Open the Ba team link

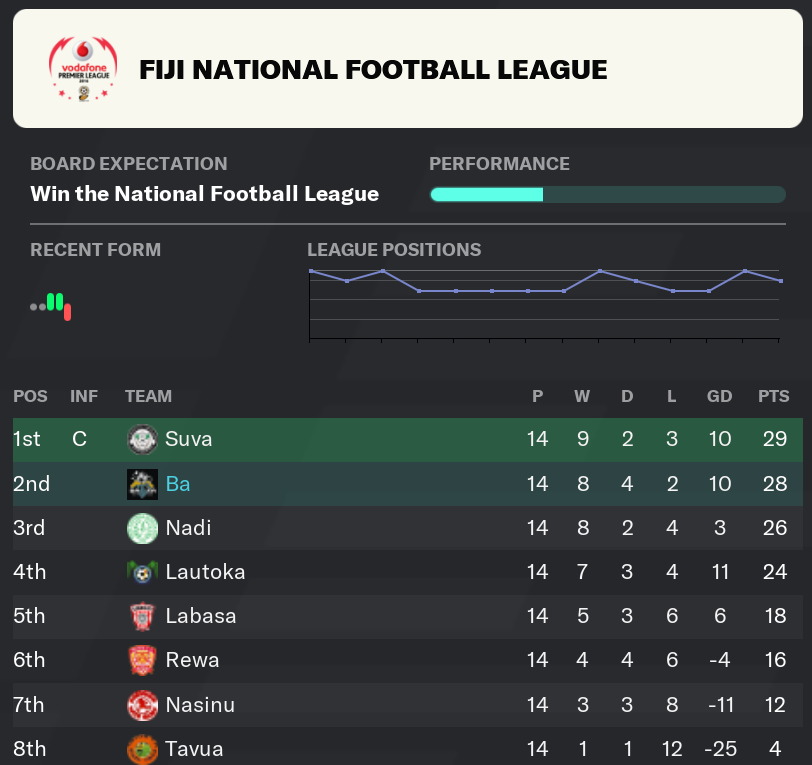pos(178,484)
